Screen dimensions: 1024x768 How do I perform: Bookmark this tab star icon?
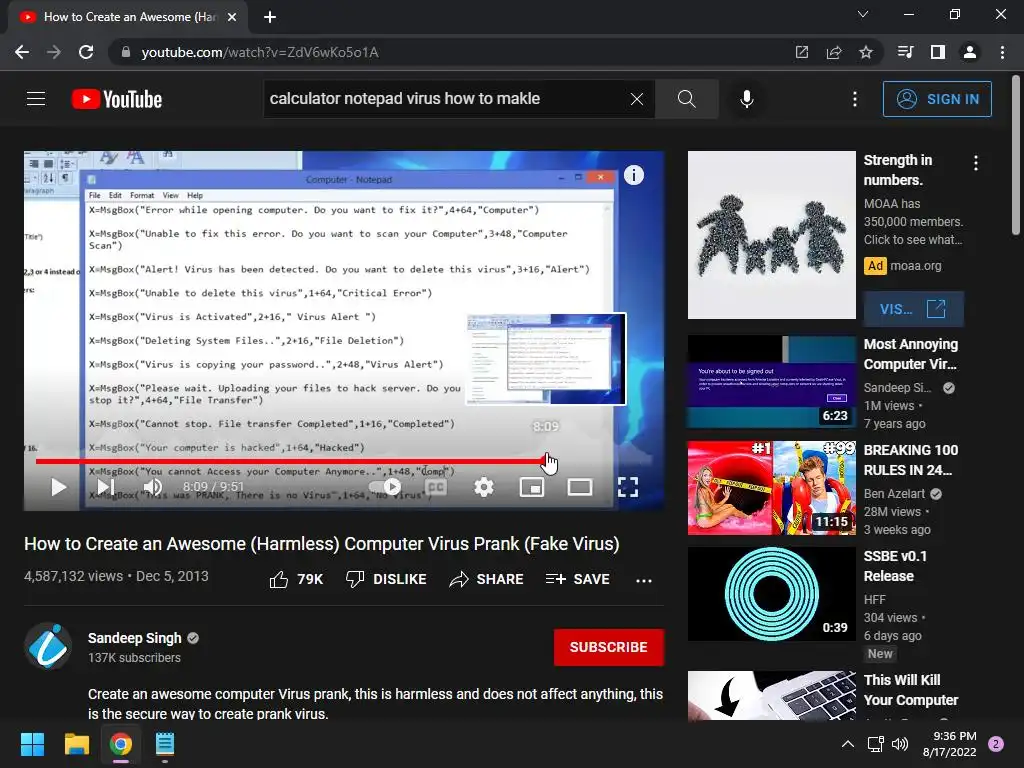pyautogui.click(x=865, y=52)
